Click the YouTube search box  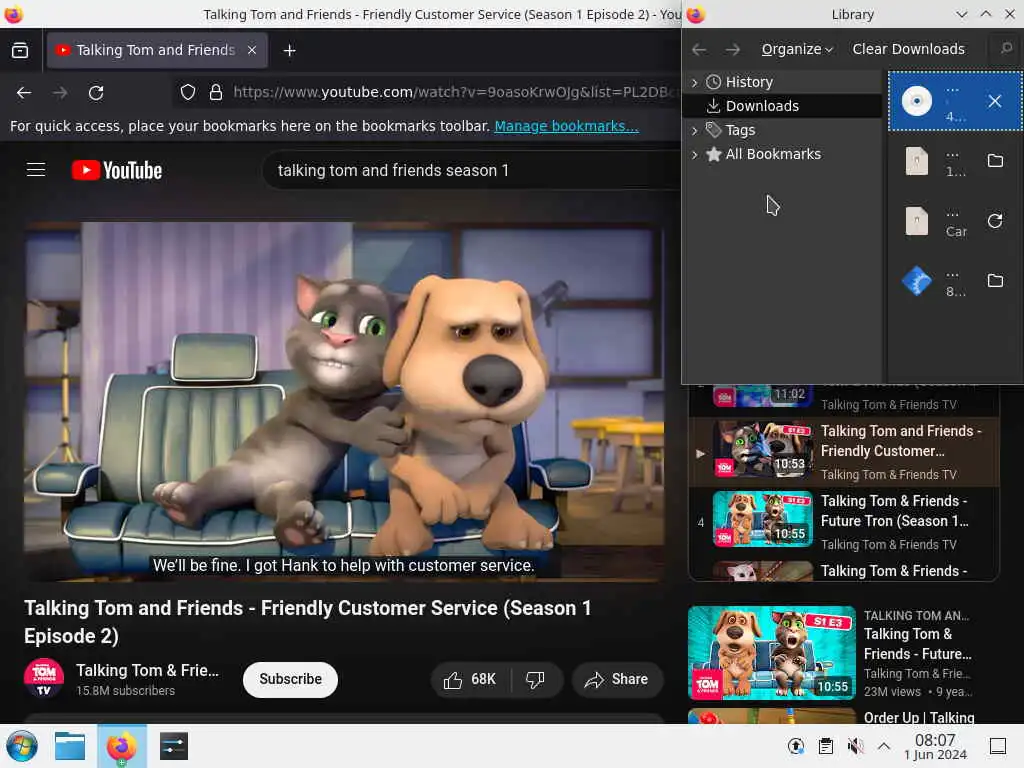click(x=470, y=170)
